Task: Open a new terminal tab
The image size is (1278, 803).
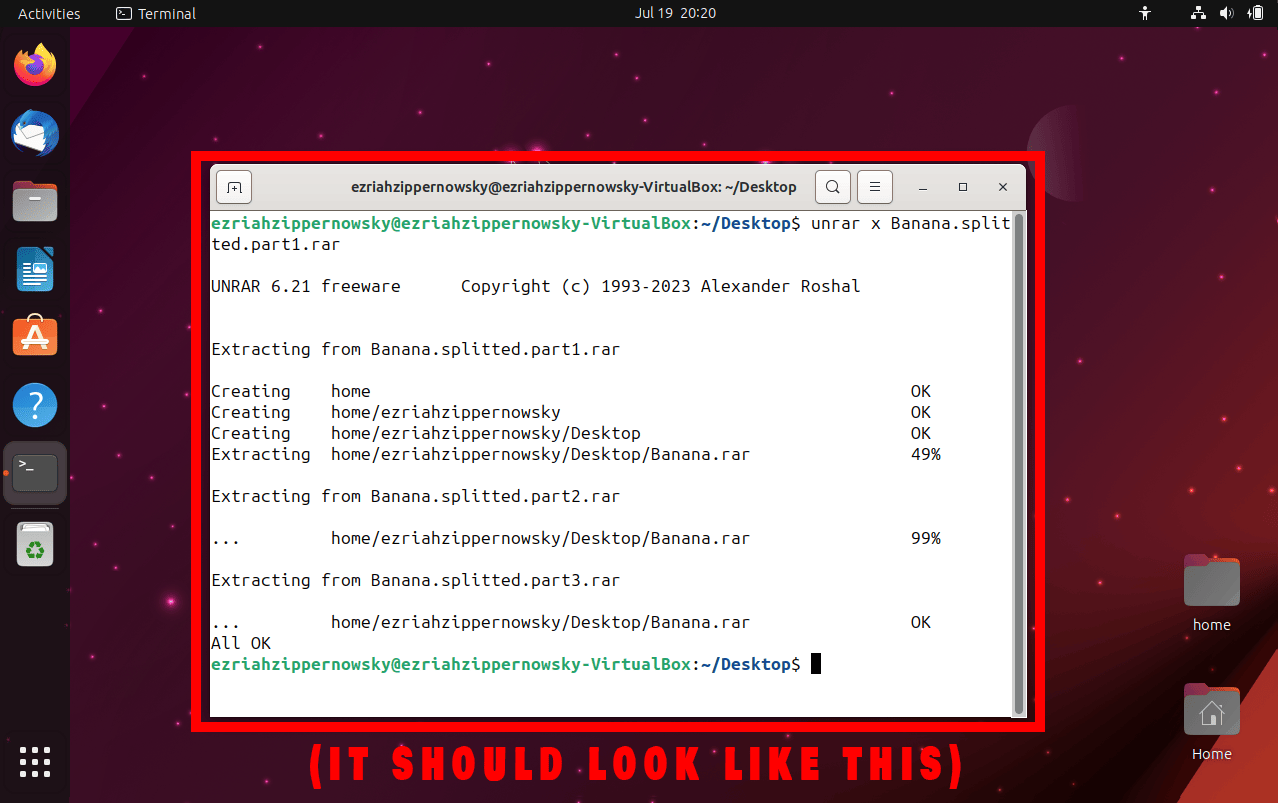Action: pos(233,186)
